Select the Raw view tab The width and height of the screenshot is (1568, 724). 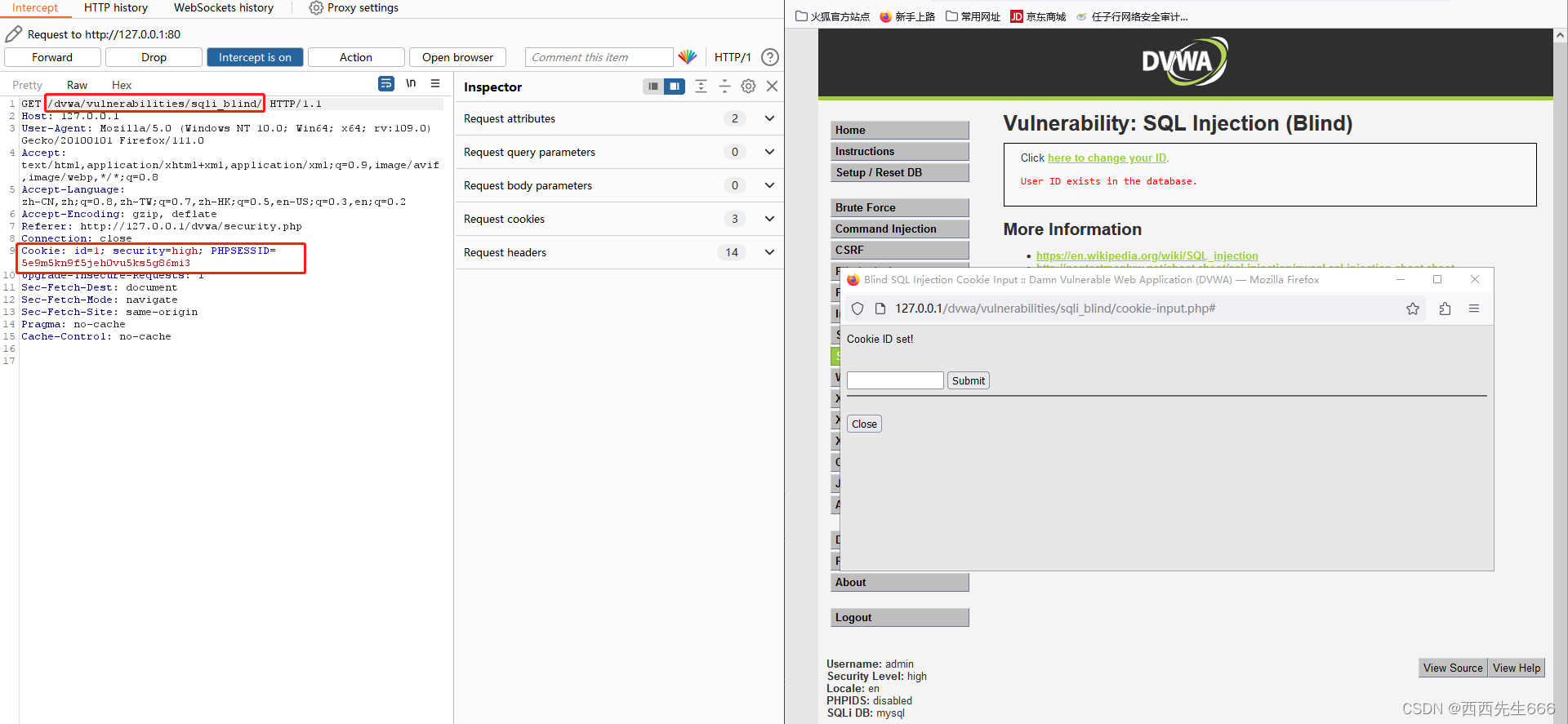77,85
